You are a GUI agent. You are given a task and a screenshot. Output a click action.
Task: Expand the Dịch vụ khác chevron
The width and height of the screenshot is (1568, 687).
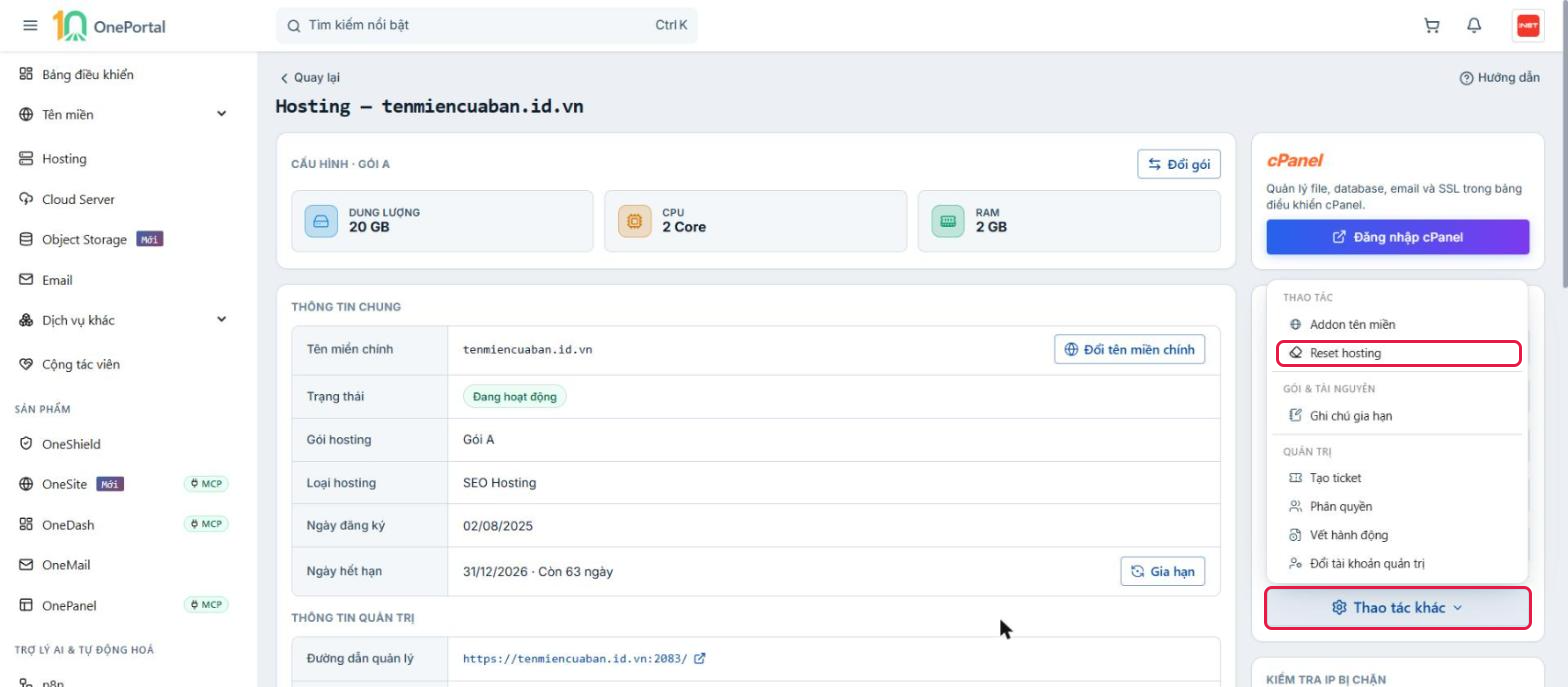click(x=221, y=320)
